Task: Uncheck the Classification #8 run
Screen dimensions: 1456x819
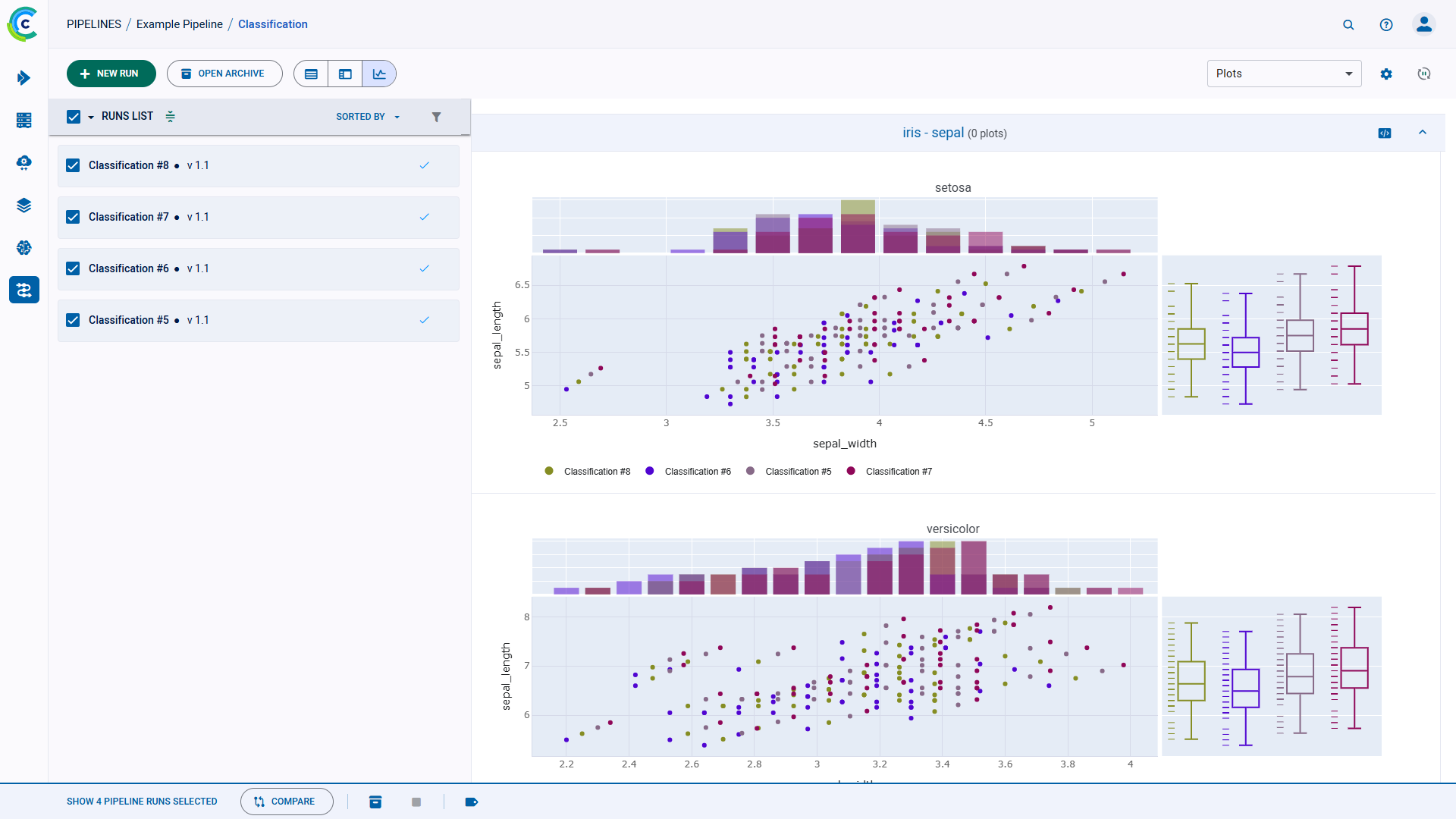Action: tap(73, 165)
